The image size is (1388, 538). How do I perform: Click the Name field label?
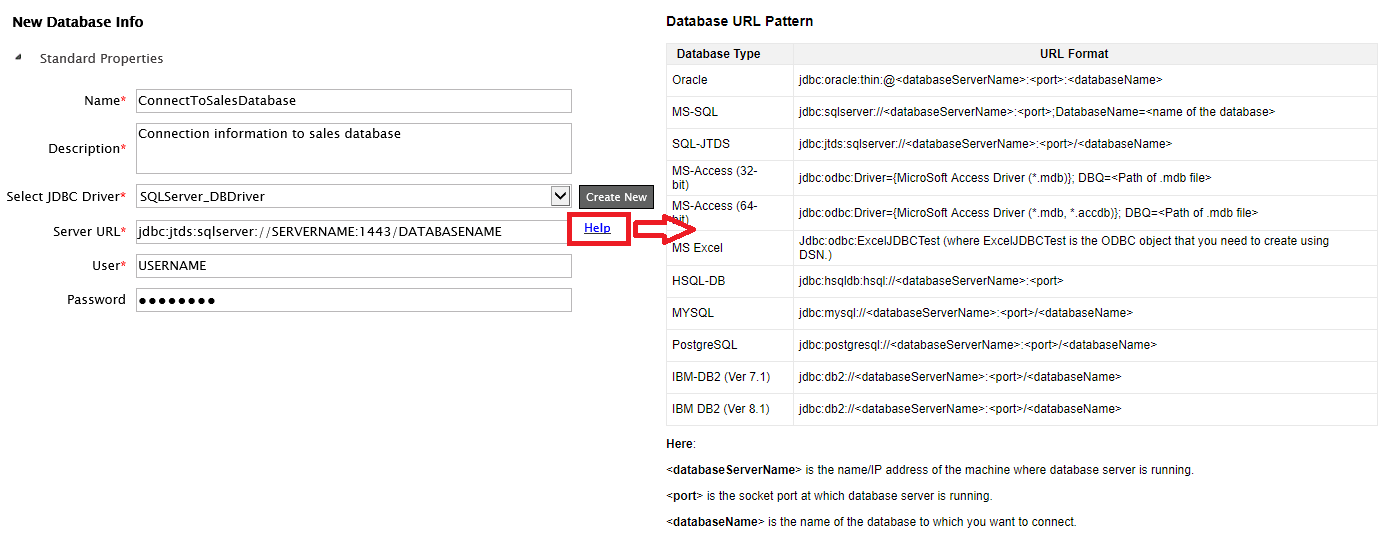click(105, 101)
